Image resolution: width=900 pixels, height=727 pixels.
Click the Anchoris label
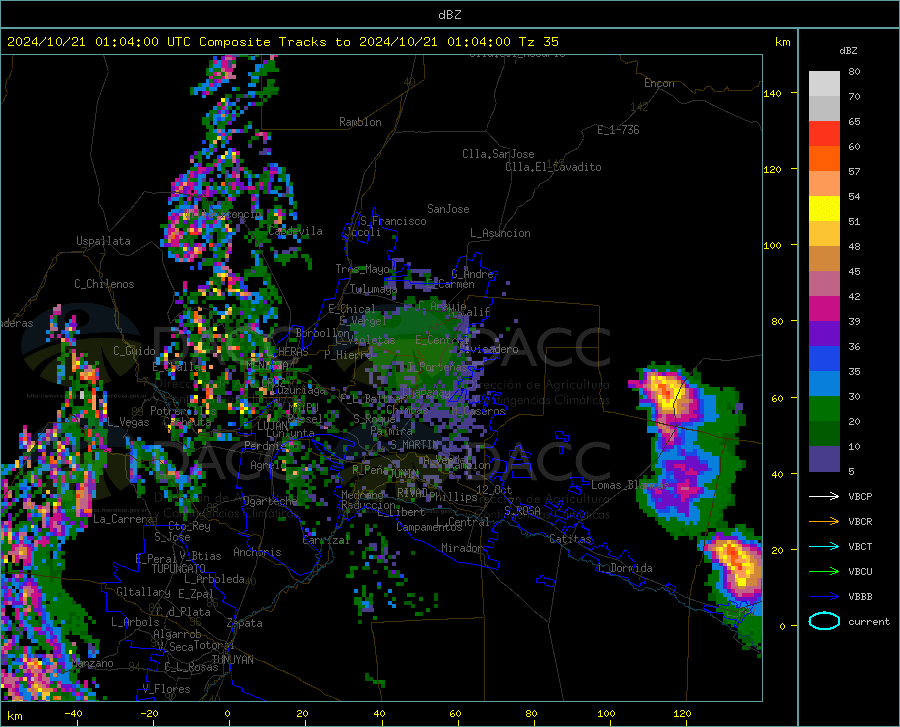point(257,553)
